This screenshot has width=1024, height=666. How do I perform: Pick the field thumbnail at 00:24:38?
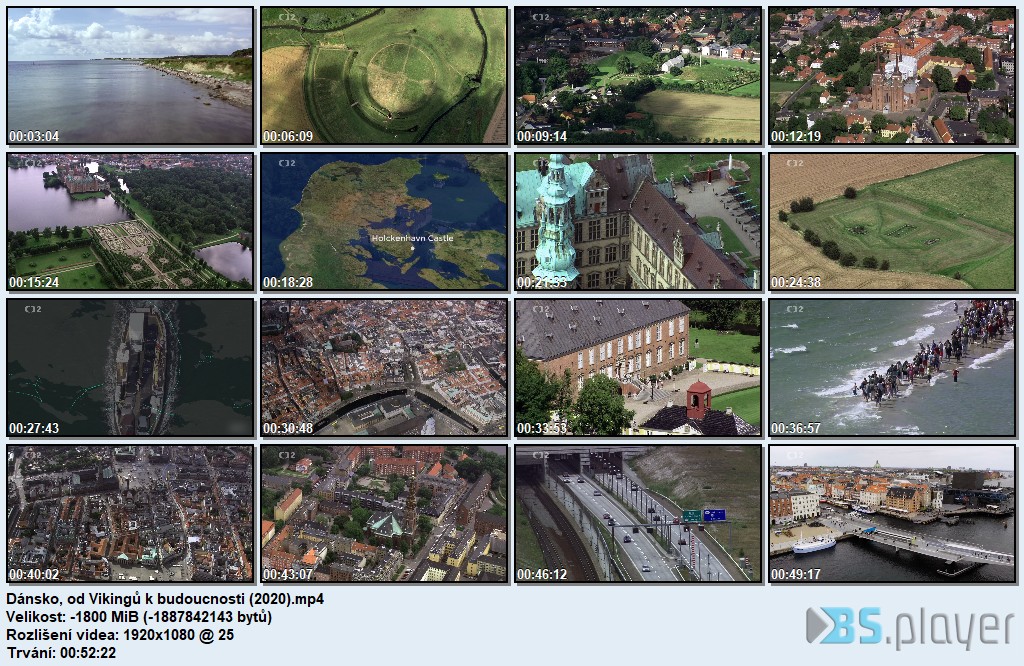pos(892,222)
